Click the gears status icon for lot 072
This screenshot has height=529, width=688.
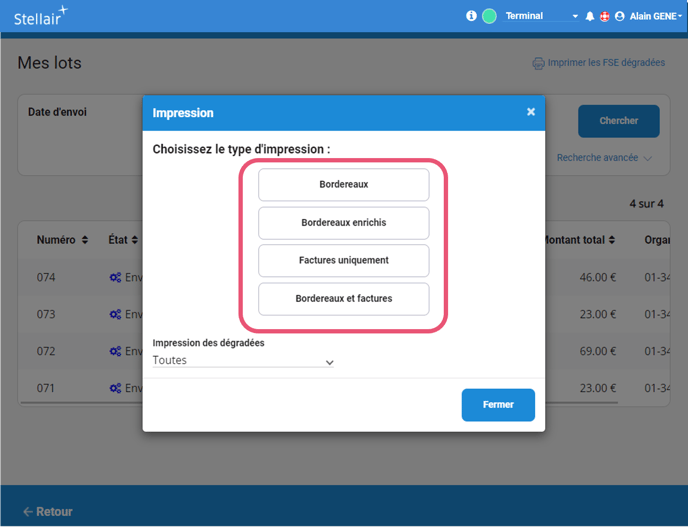(x=115, y=352)
